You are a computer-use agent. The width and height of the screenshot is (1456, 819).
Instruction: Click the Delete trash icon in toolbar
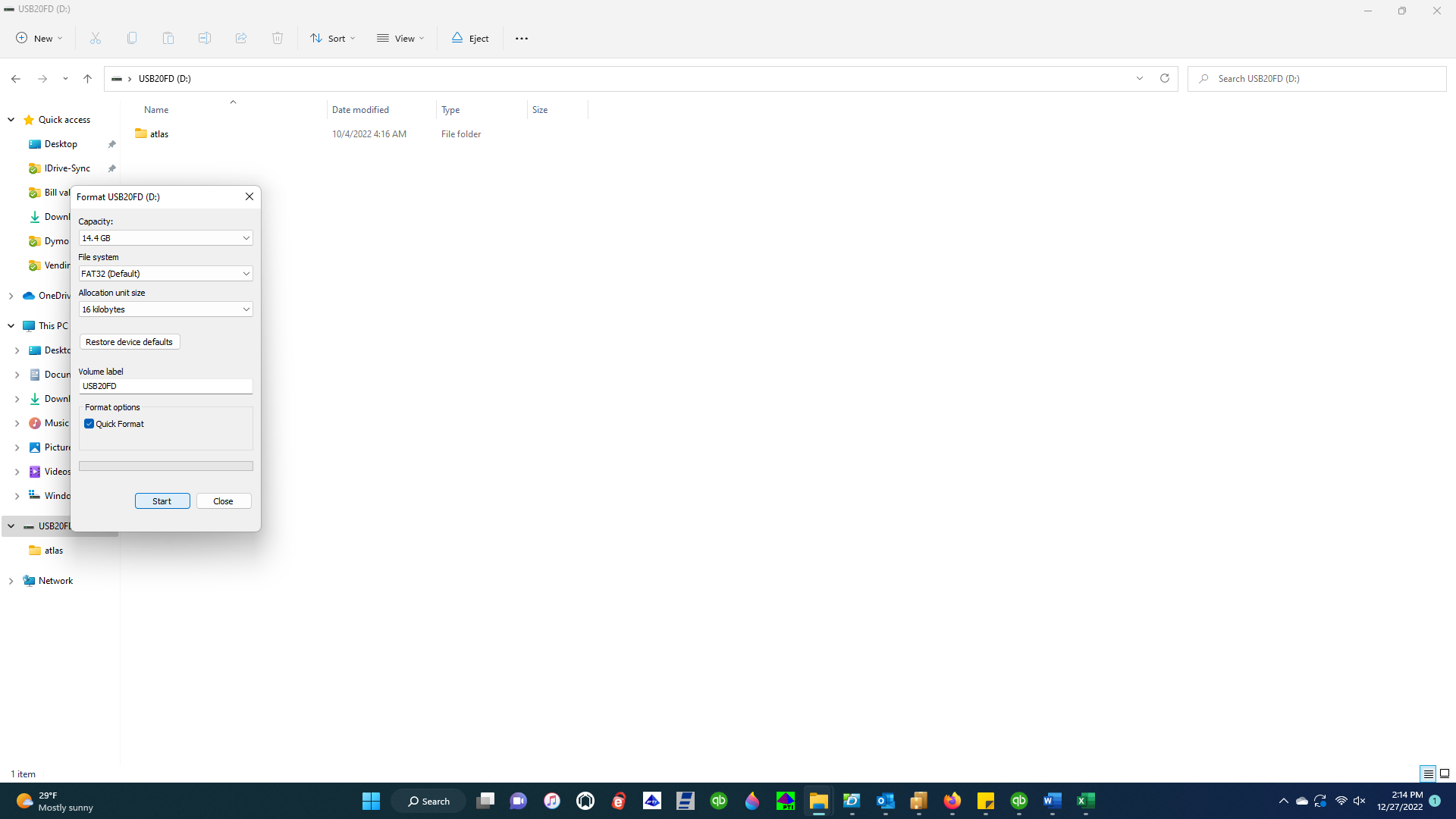coord(278,38)
